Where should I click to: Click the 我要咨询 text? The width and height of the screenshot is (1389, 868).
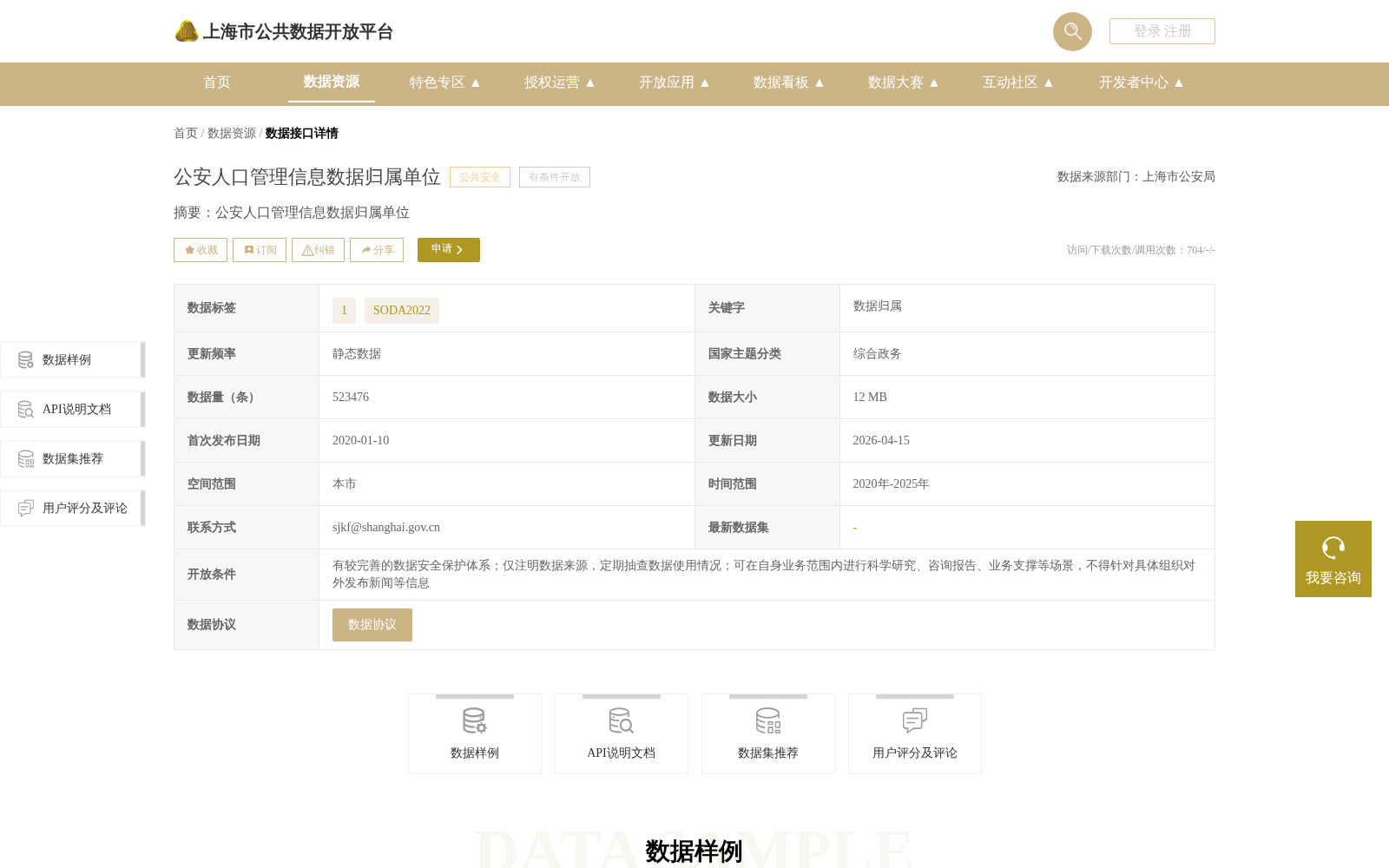1333,578
